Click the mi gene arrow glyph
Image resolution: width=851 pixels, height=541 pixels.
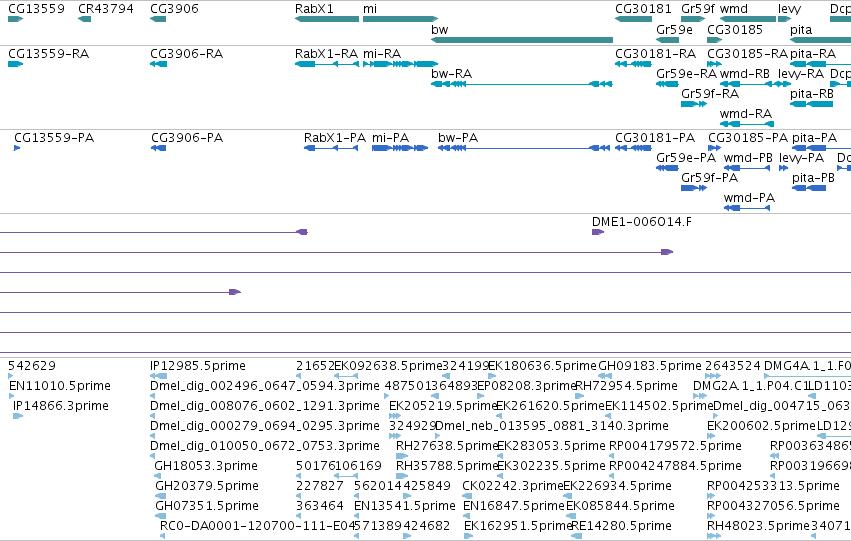400,19
